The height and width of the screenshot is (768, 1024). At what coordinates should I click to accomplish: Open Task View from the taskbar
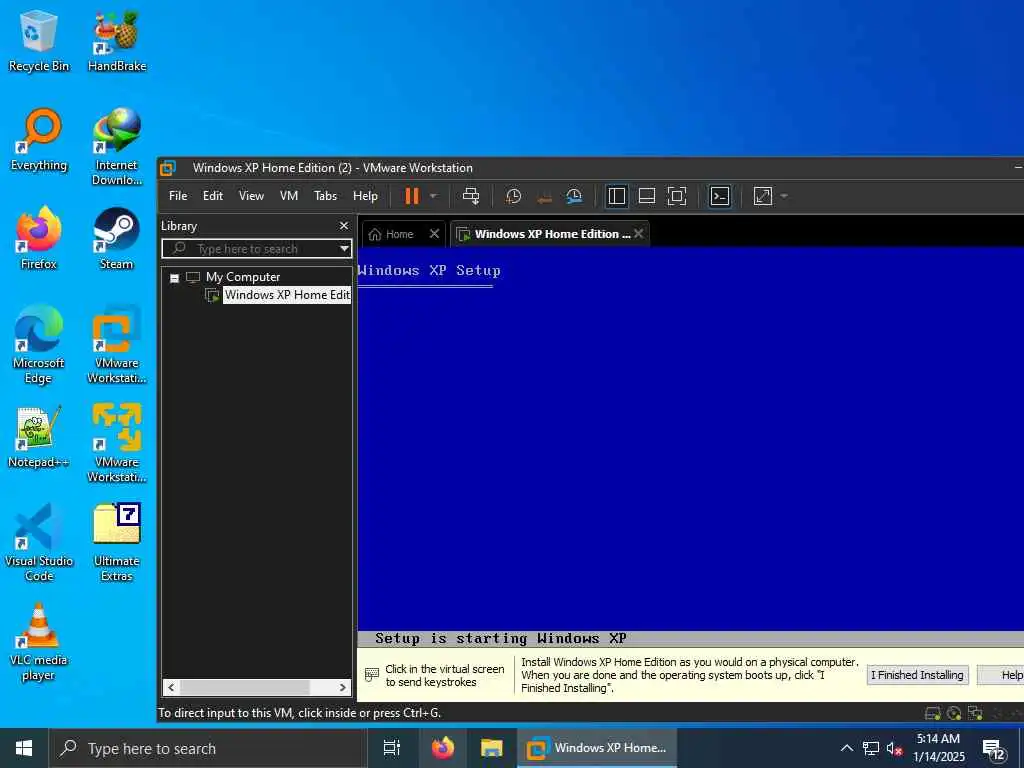(x=392, y=748)
